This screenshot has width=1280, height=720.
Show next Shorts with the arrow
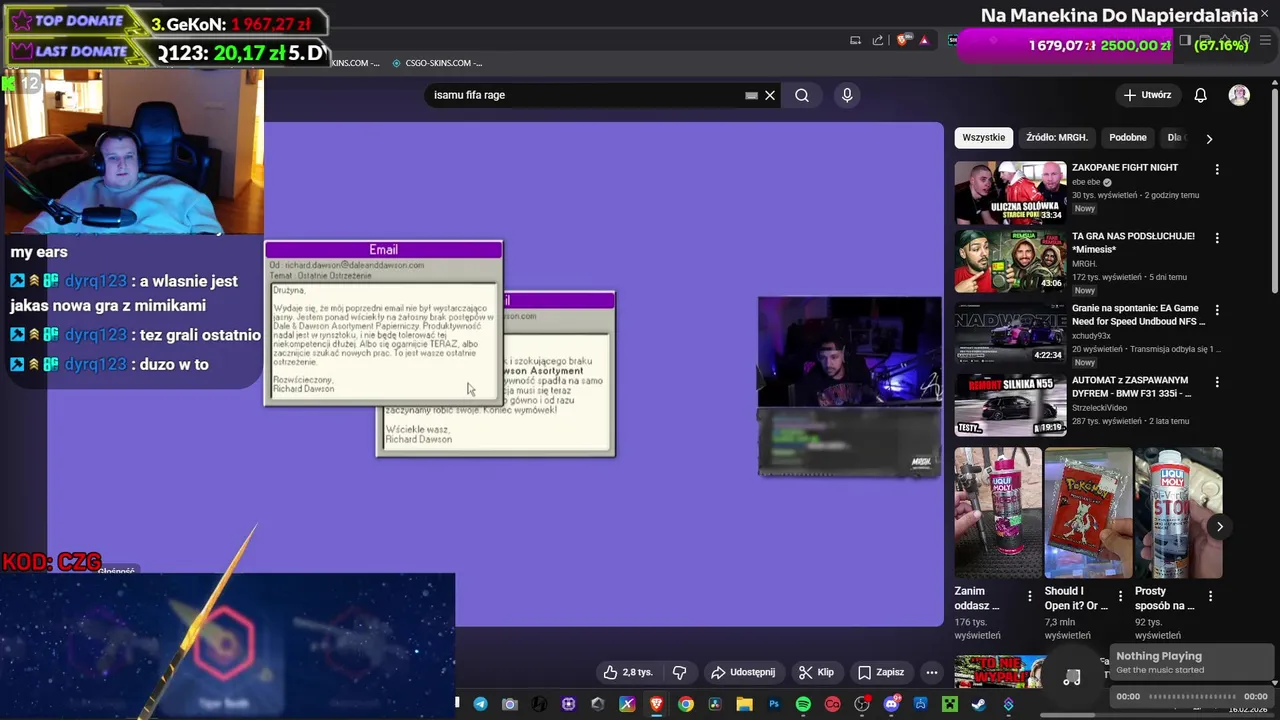coord(1219,526)
